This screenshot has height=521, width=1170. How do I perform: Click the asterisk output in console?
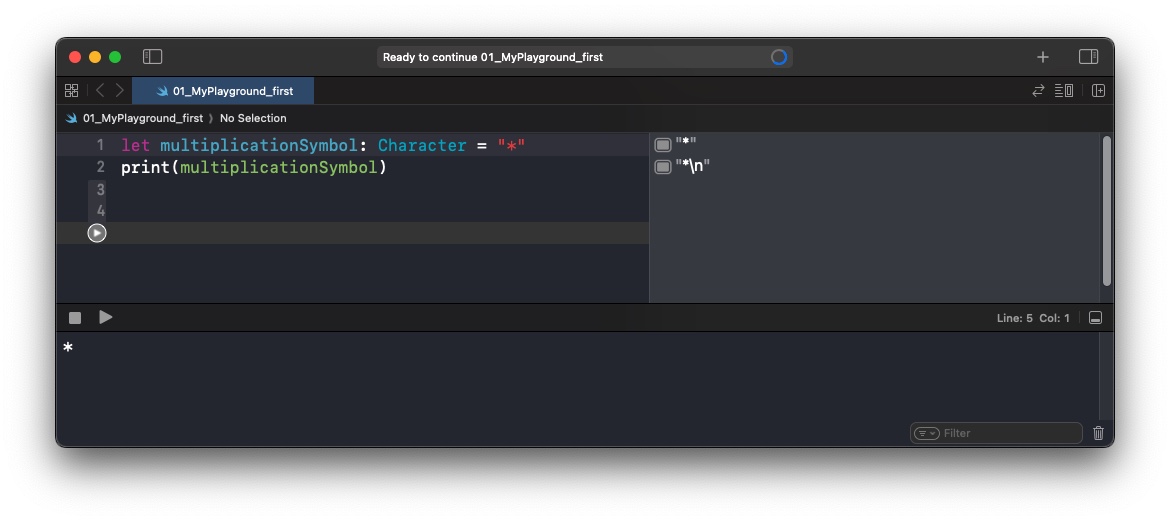(68, 348)
